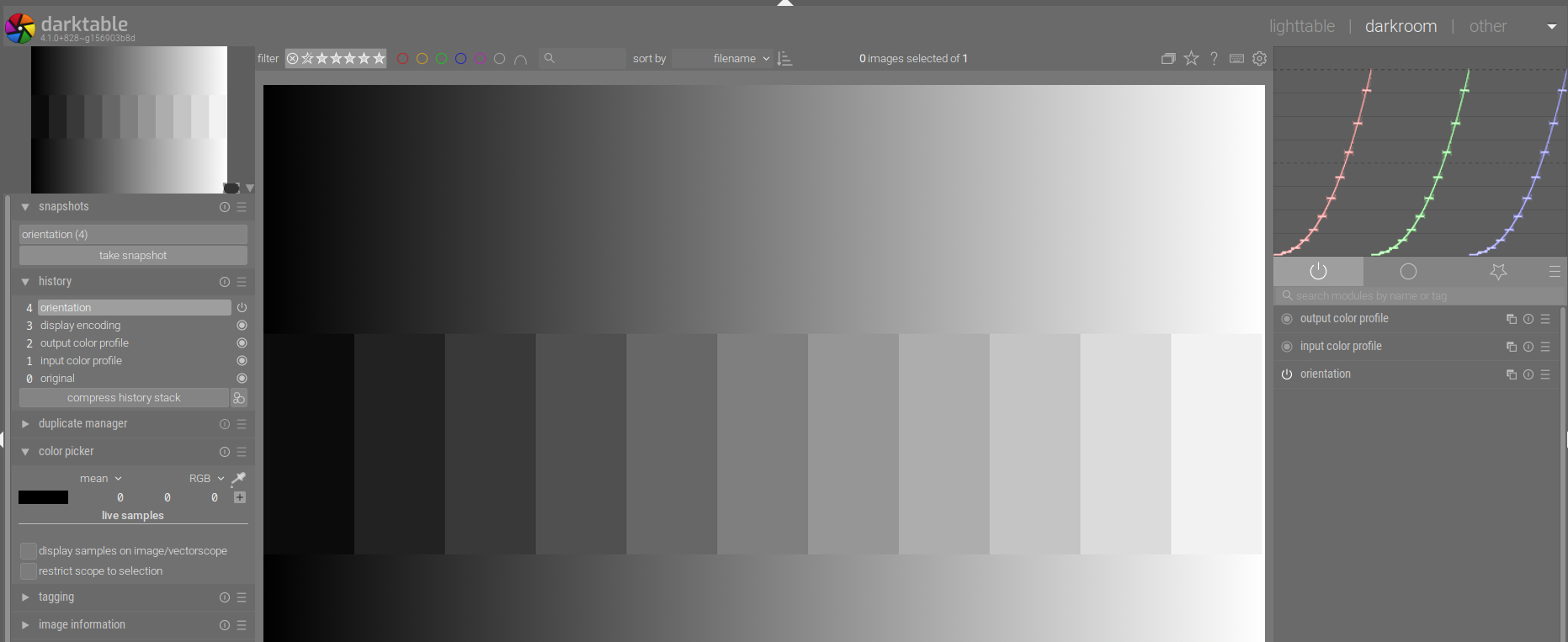Filter by green color label
Image resolution: width=1568 pixels, height=642 pixels.
(x=441, y=59)
